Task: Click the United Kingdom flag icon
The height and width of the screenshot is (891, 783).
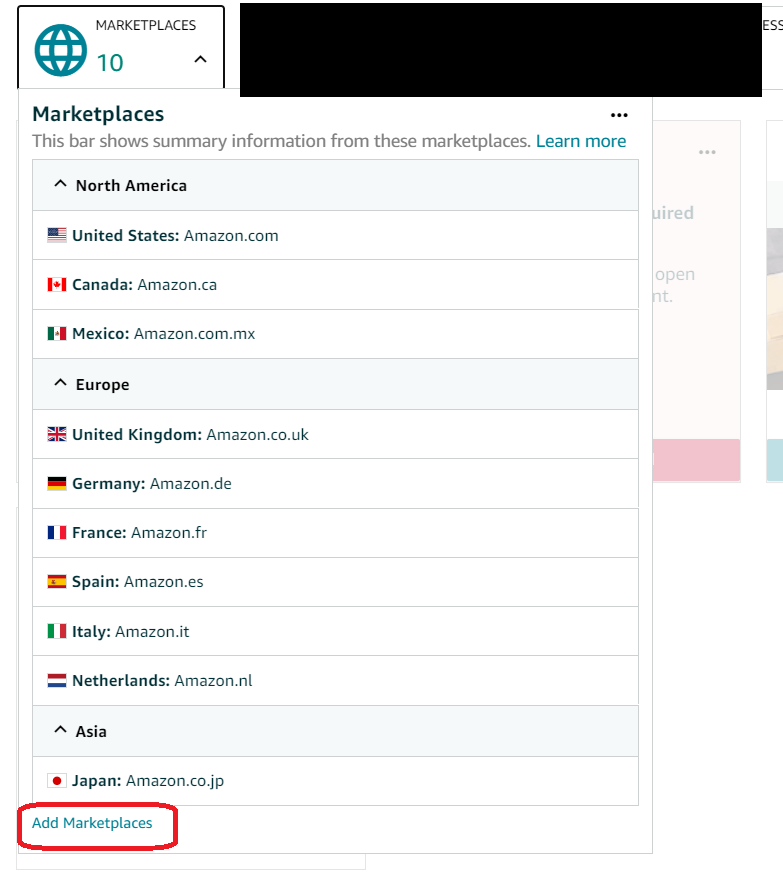Action: click(x=57, y=434)
